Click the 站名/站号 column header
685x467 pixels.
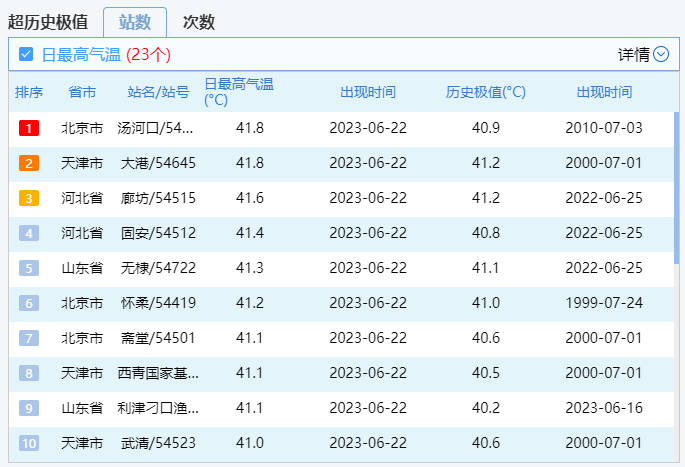coord(158,92)
